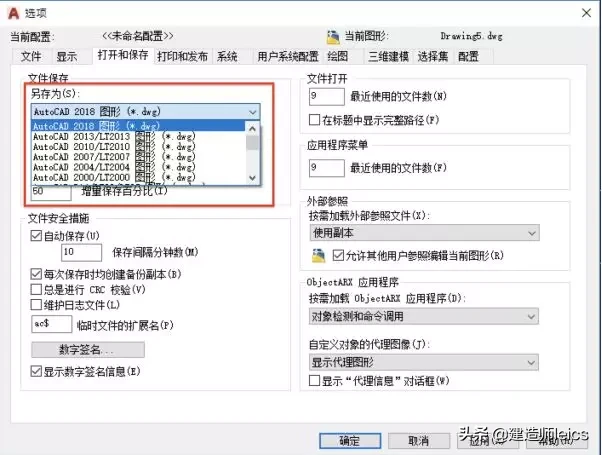Viewport: 602px width, 455px height.
Task: Click 文件打开 最近使用的文件数 input field
Action: point(327,96)
